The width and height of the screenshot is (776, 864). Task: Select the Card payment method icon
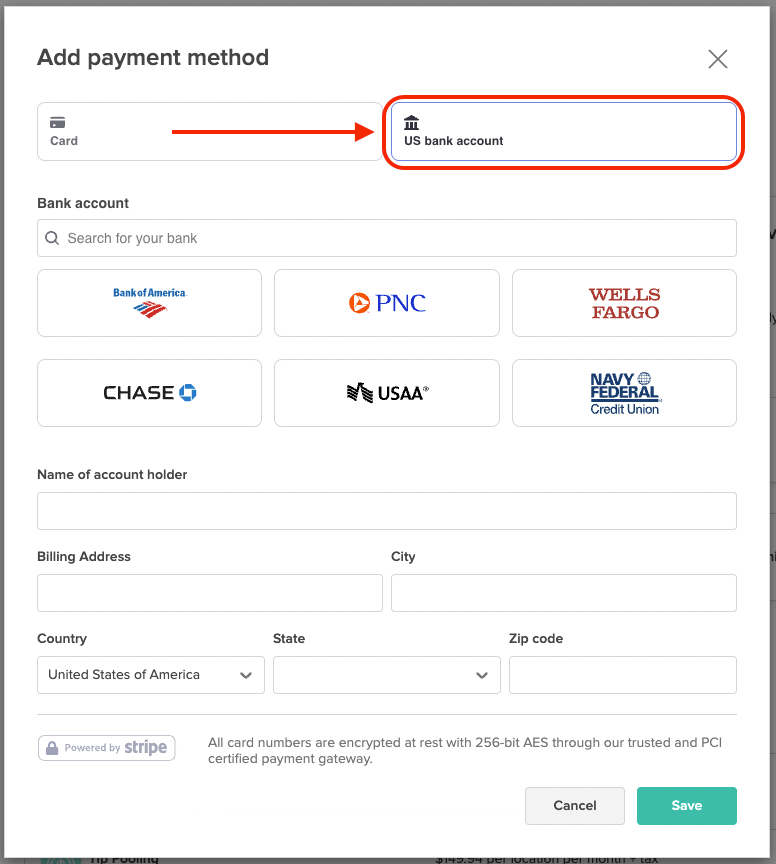coord(58,122)
